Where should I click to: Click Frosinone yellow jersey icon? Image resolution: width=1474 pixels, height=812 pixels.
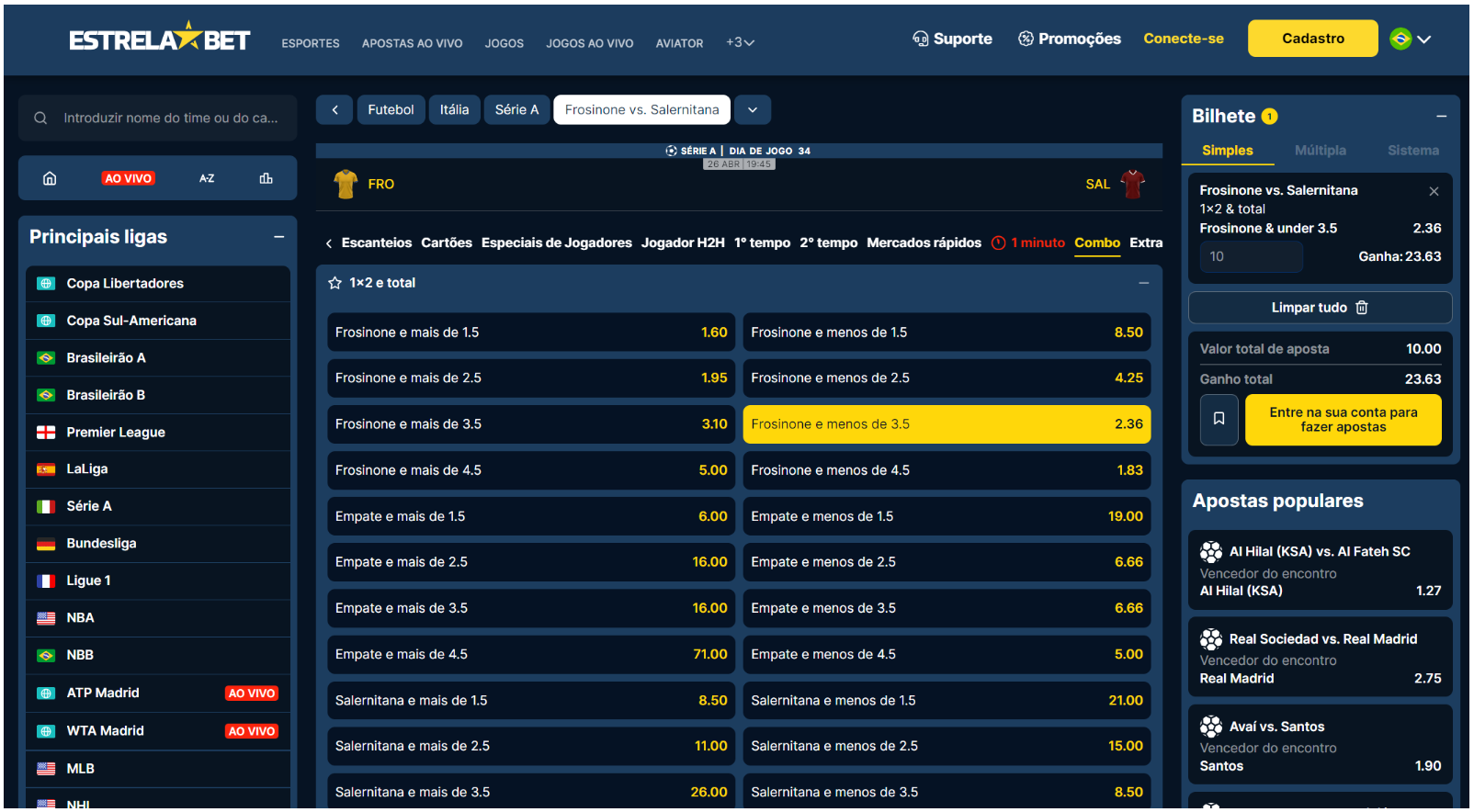346,184
